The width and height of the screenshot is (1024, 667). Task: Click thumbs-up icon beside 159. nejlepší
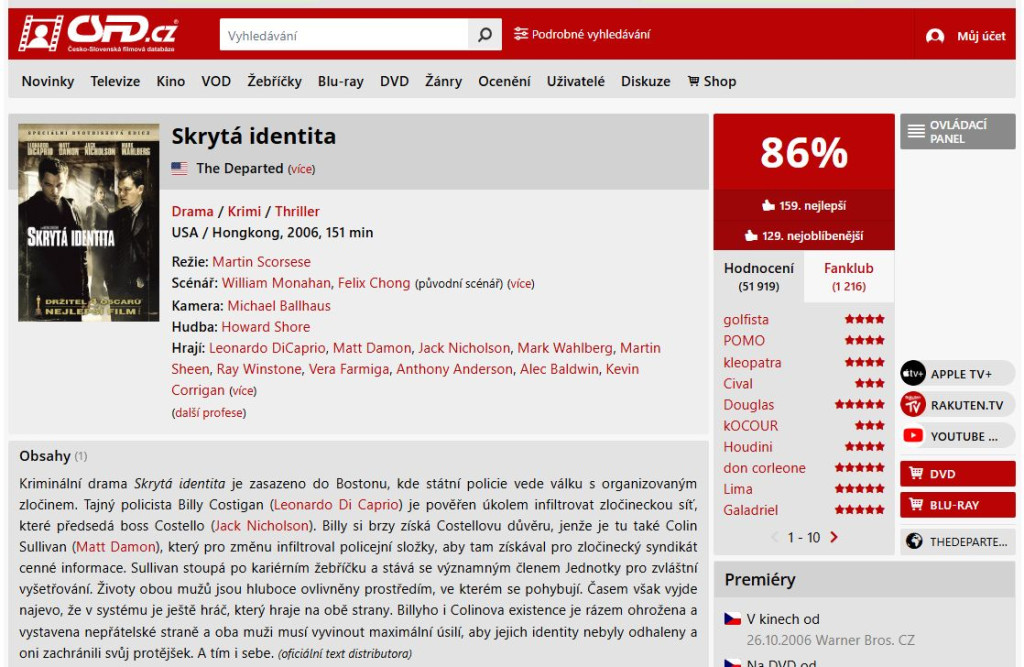(x=769, y=206)
